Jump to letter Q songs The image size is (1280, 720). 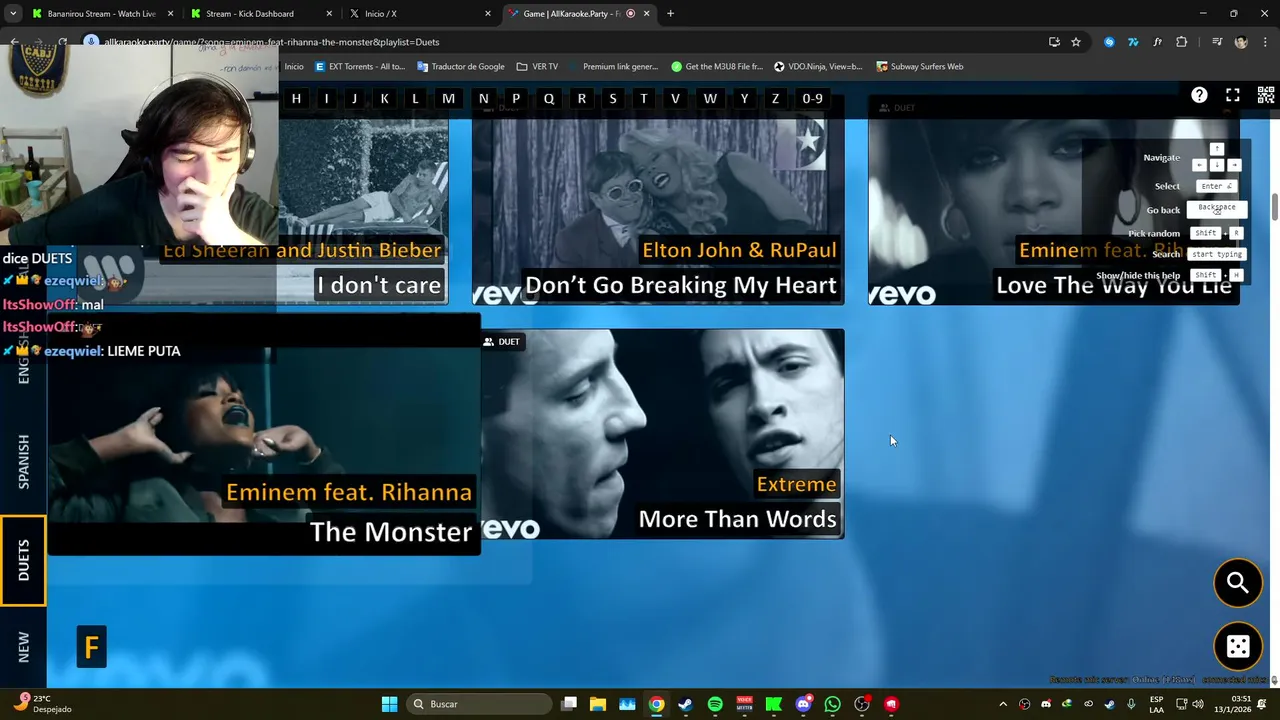coord(548,98)
